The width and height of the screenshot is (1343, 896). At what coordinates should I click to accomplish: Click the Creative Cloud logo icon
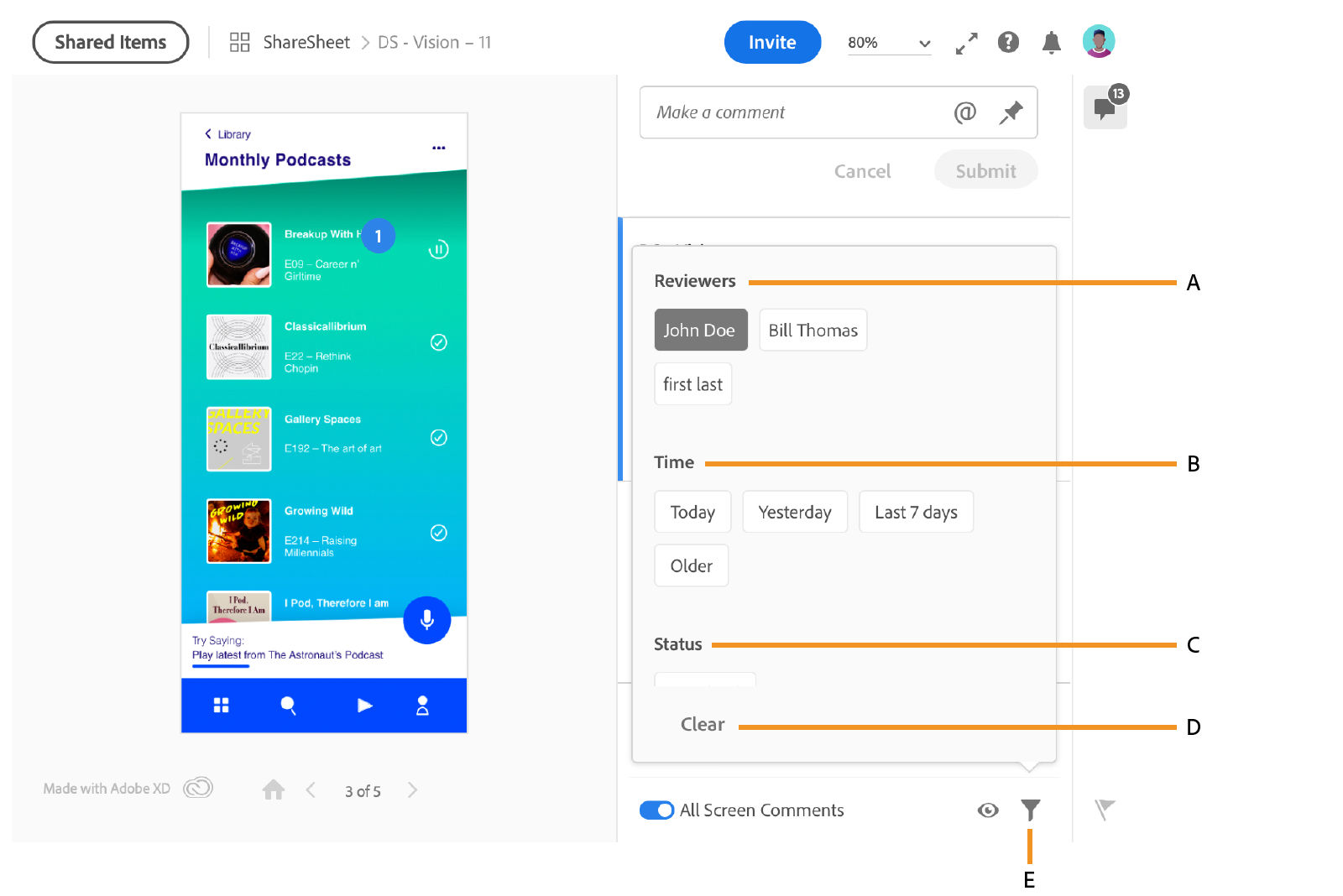[x=198, y=788]
